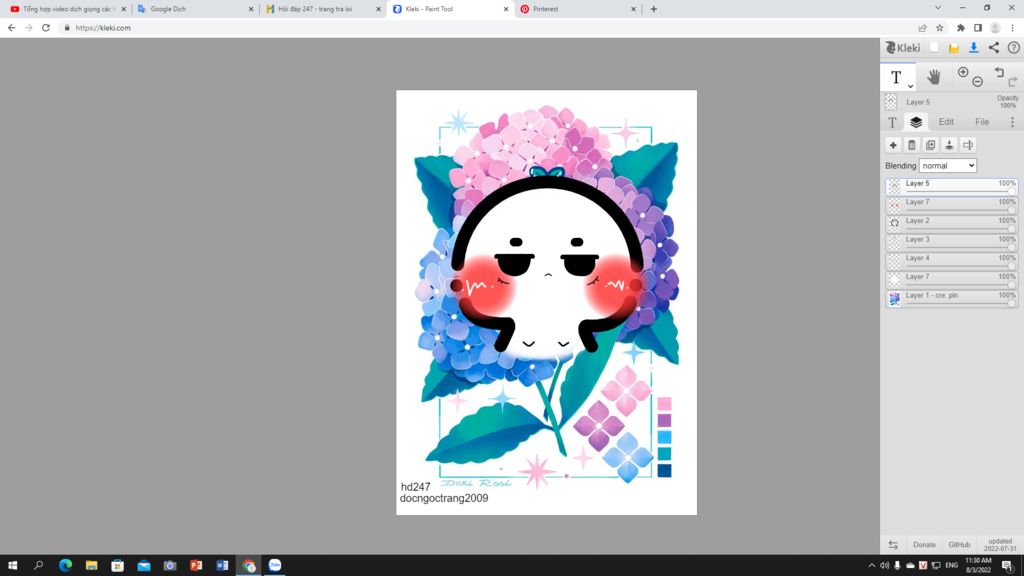Open the browser tab search chevron
Viewport: 1024px width, 576px height.
click(938, 8)
